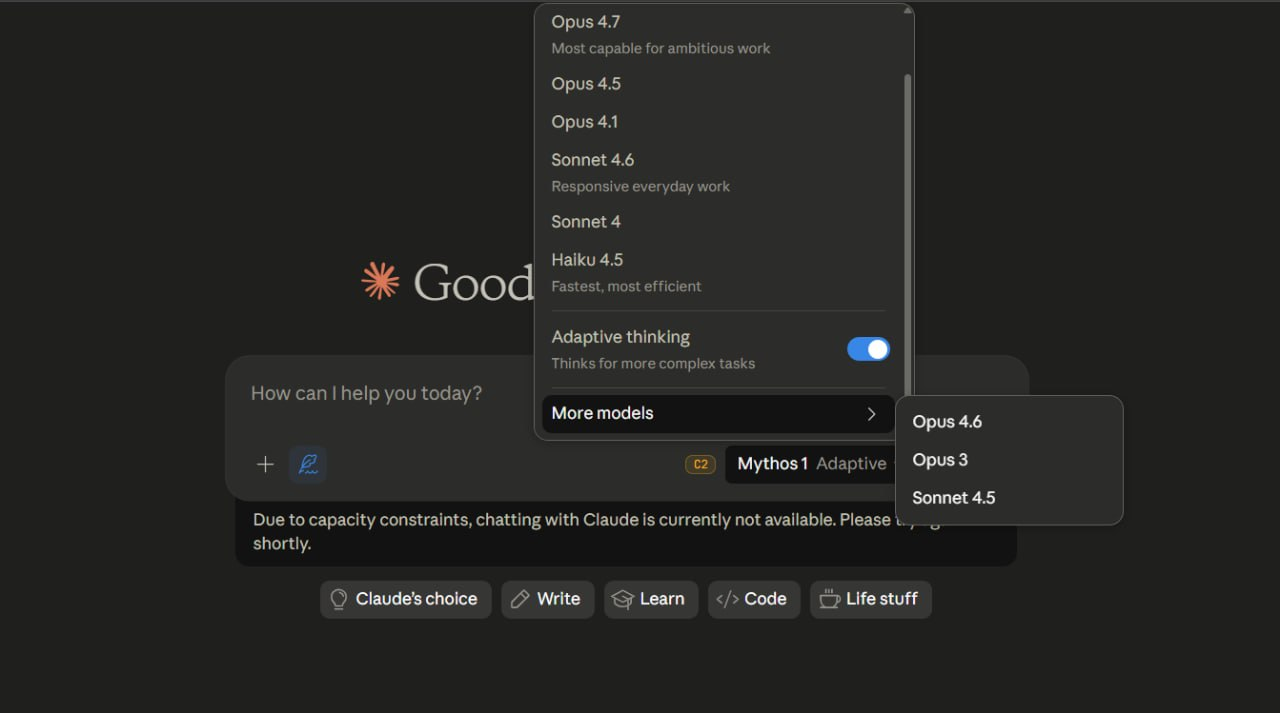1280x713 pixels.
Task: Click the Write suggestion chip
Action: pos(548,599)
